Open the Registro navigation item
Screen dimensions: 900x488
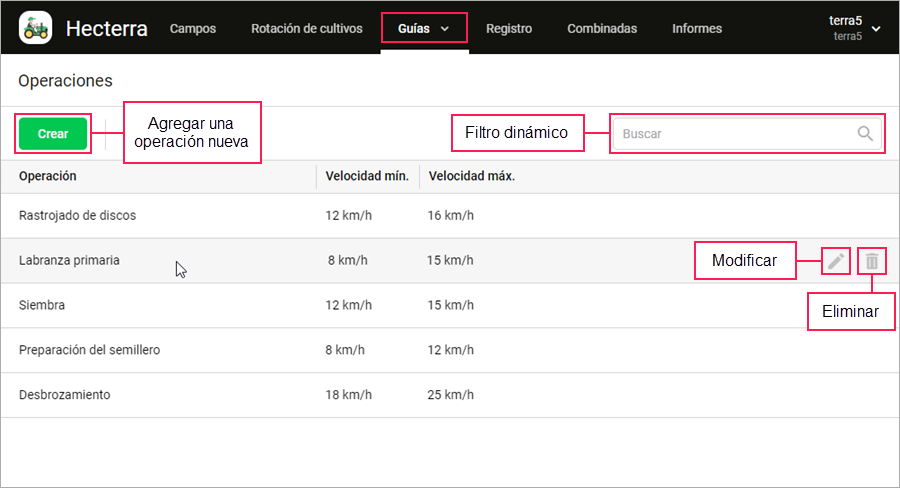click(x=509, y=29)
